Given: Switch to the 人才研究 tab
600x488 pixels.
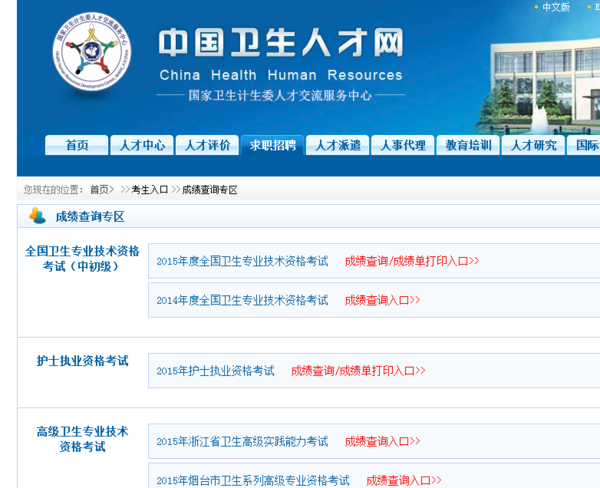Looking at the screenshot, I should [x=533, y=145].
